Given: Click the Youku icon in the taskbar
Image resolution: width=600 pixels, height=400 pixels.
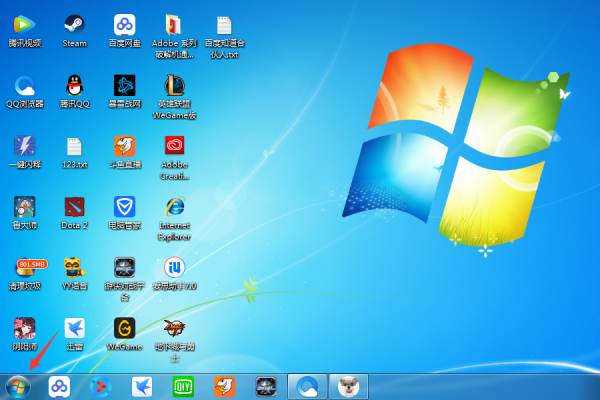Looking at the screenshot, I should tap(101, 387).
